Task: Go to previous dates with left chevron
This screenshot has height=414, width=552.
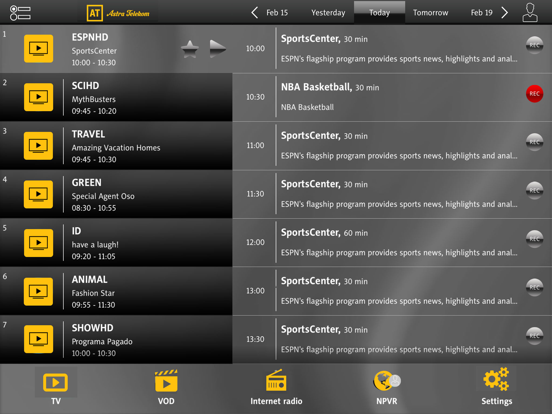Action: tap(255, 13)
